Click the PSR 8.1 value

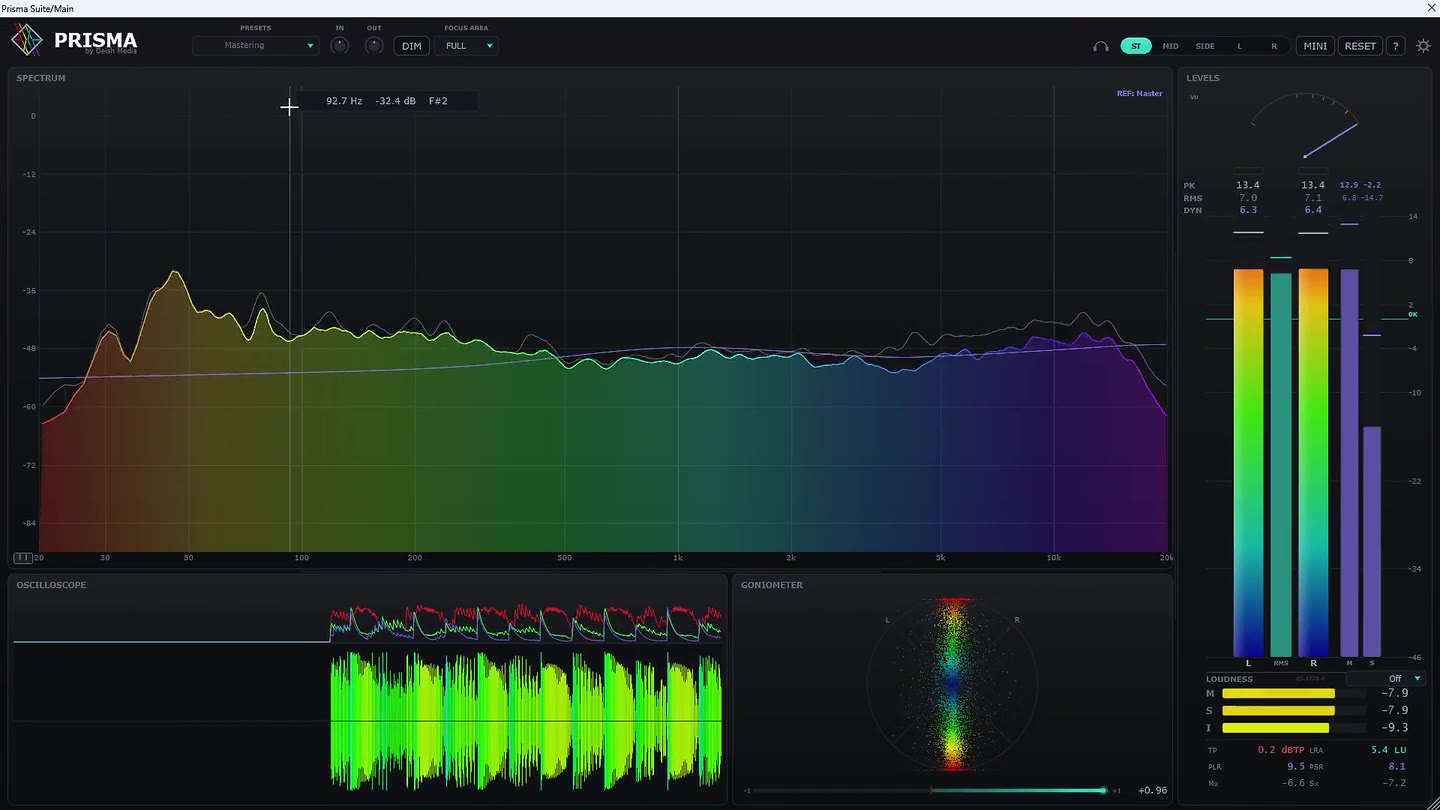[1396, 766]
